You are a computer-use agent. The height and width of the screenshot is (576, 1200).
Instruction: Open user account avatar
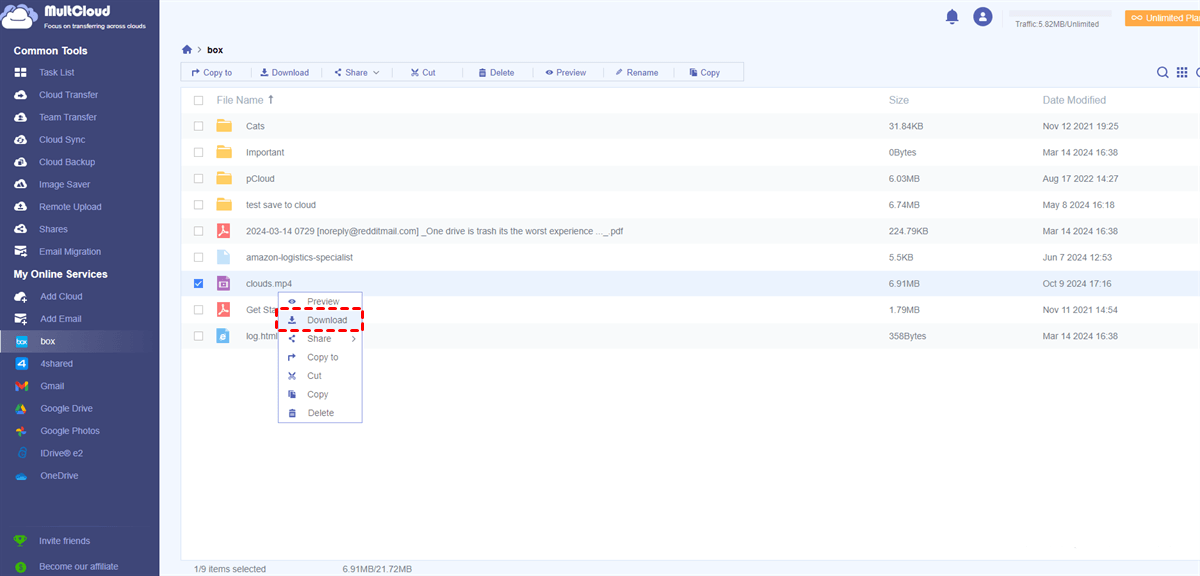pyautogui.click(x=983, y=16)
